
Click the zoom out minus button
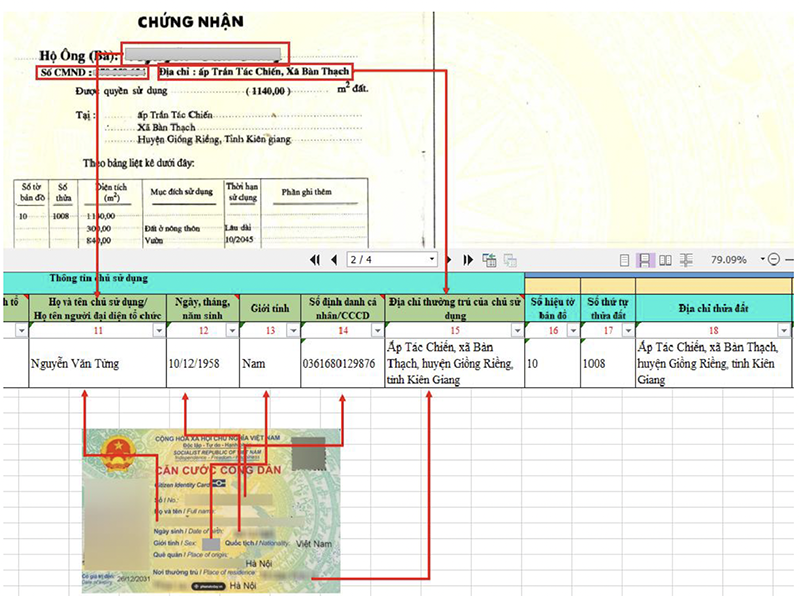click(x=773, y=260)
